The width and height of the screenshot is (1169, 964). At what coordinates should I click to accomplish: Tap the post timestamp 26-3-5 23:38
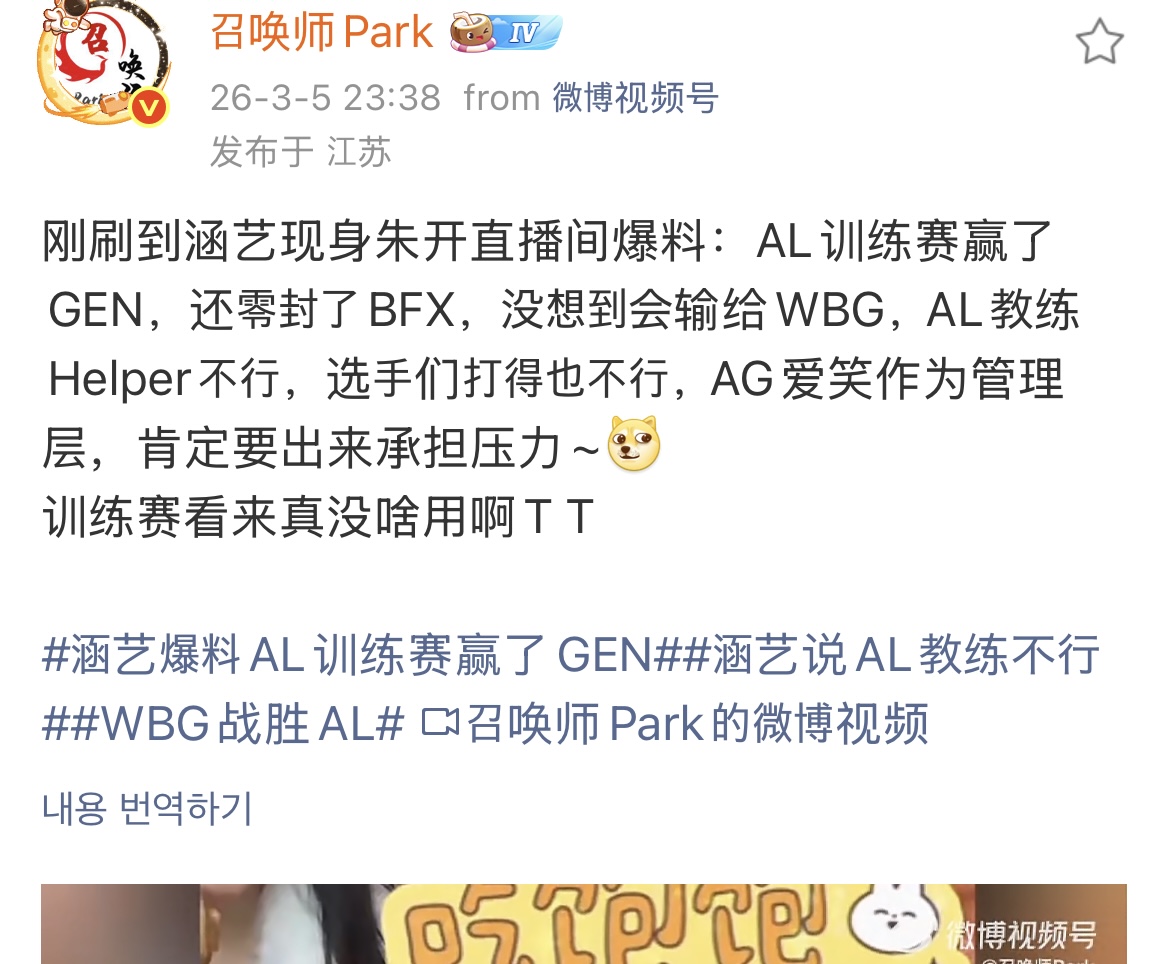pyautogui.click(x=326, y=98)
